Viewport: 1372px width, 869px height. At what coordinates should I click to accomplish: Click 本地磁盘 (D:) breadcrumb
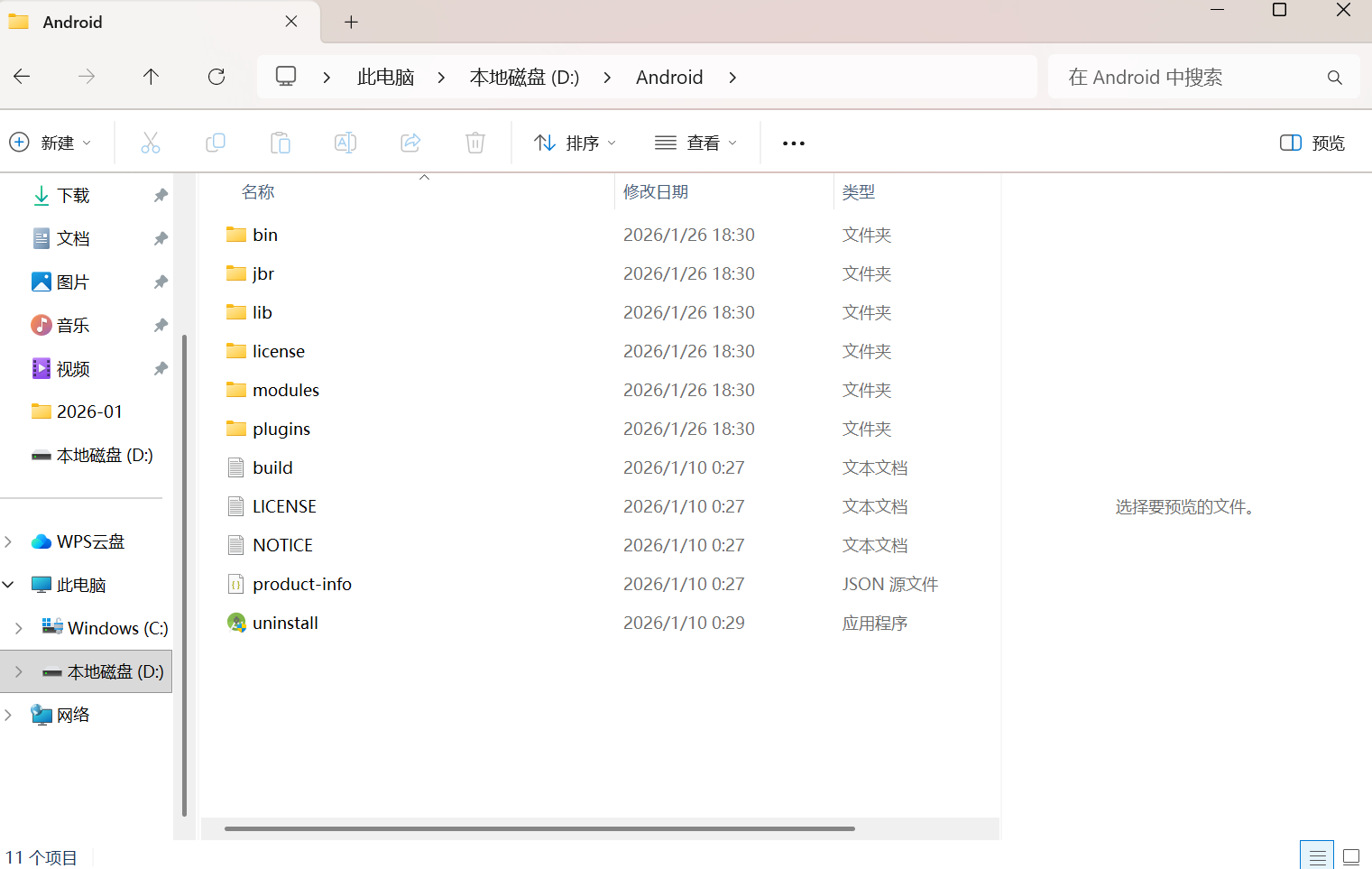pyautogui.click(x=525, y=78)
